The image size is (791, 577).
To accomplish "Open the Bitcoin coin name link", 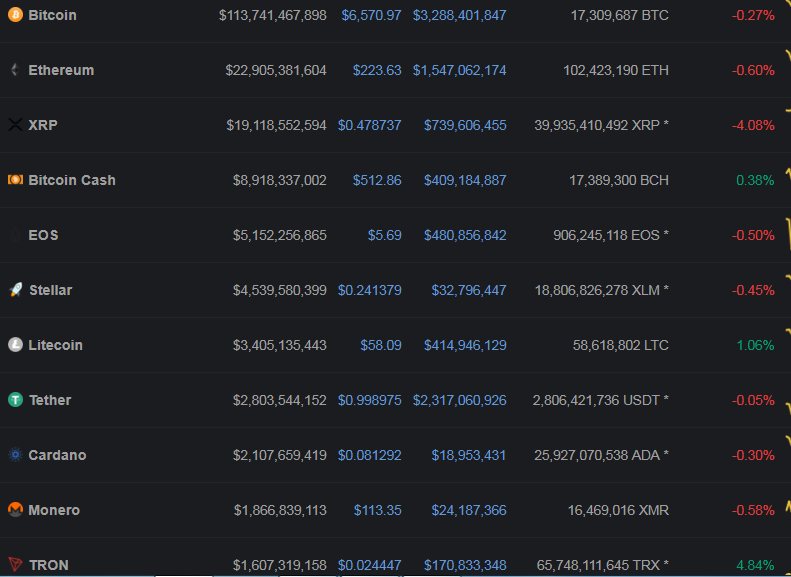I will click(x=52, y=15).
